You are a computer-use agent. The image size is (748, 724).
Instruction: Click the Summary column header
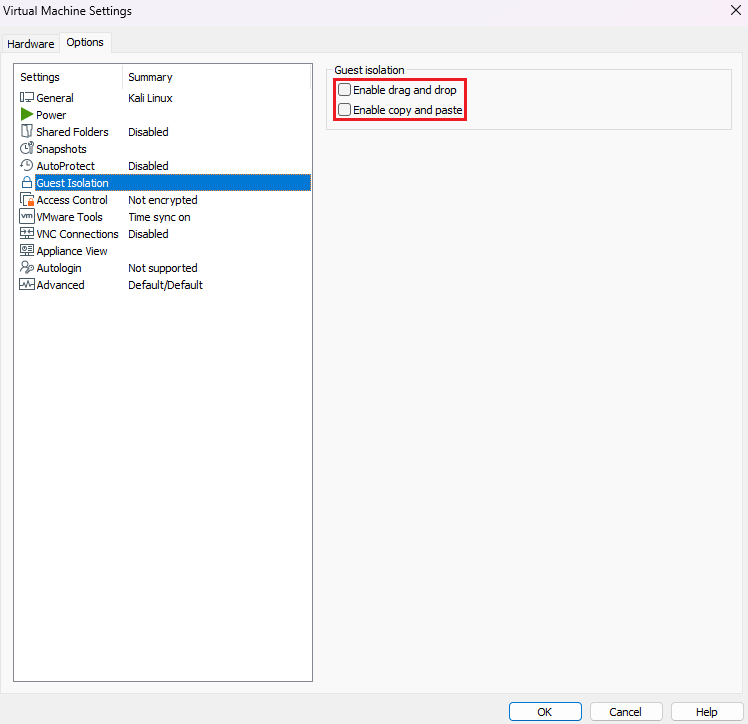click(150, 77)
